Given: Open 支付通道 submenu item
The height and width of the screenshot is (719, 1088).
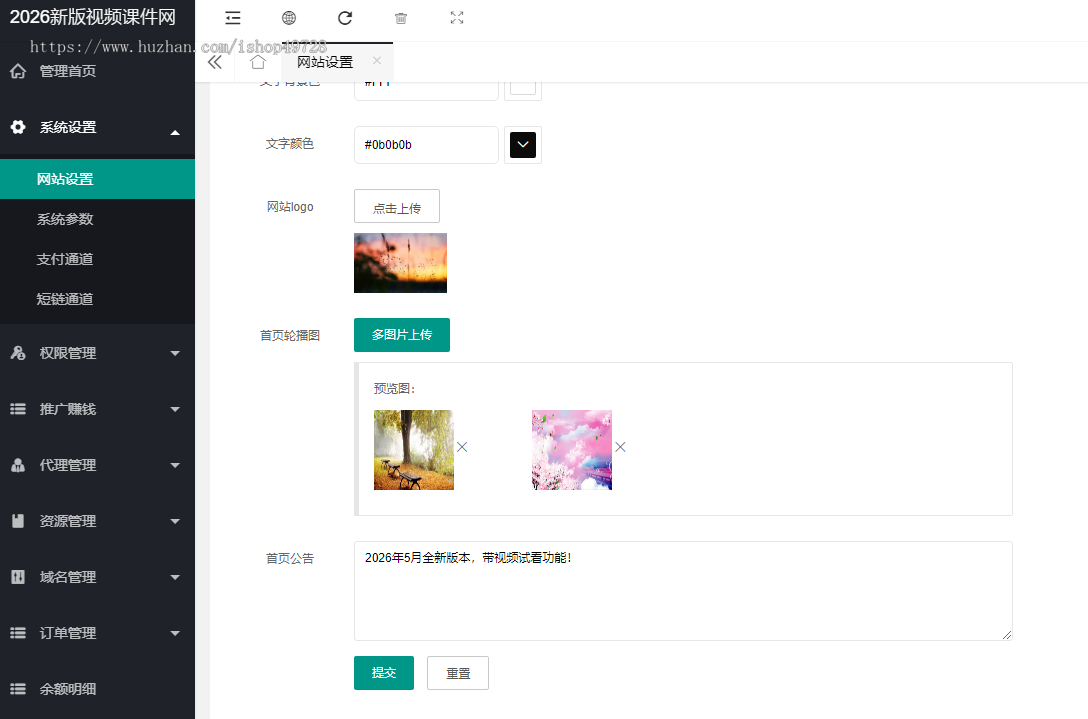Looking at the screenshot, I should click(97, 259).
